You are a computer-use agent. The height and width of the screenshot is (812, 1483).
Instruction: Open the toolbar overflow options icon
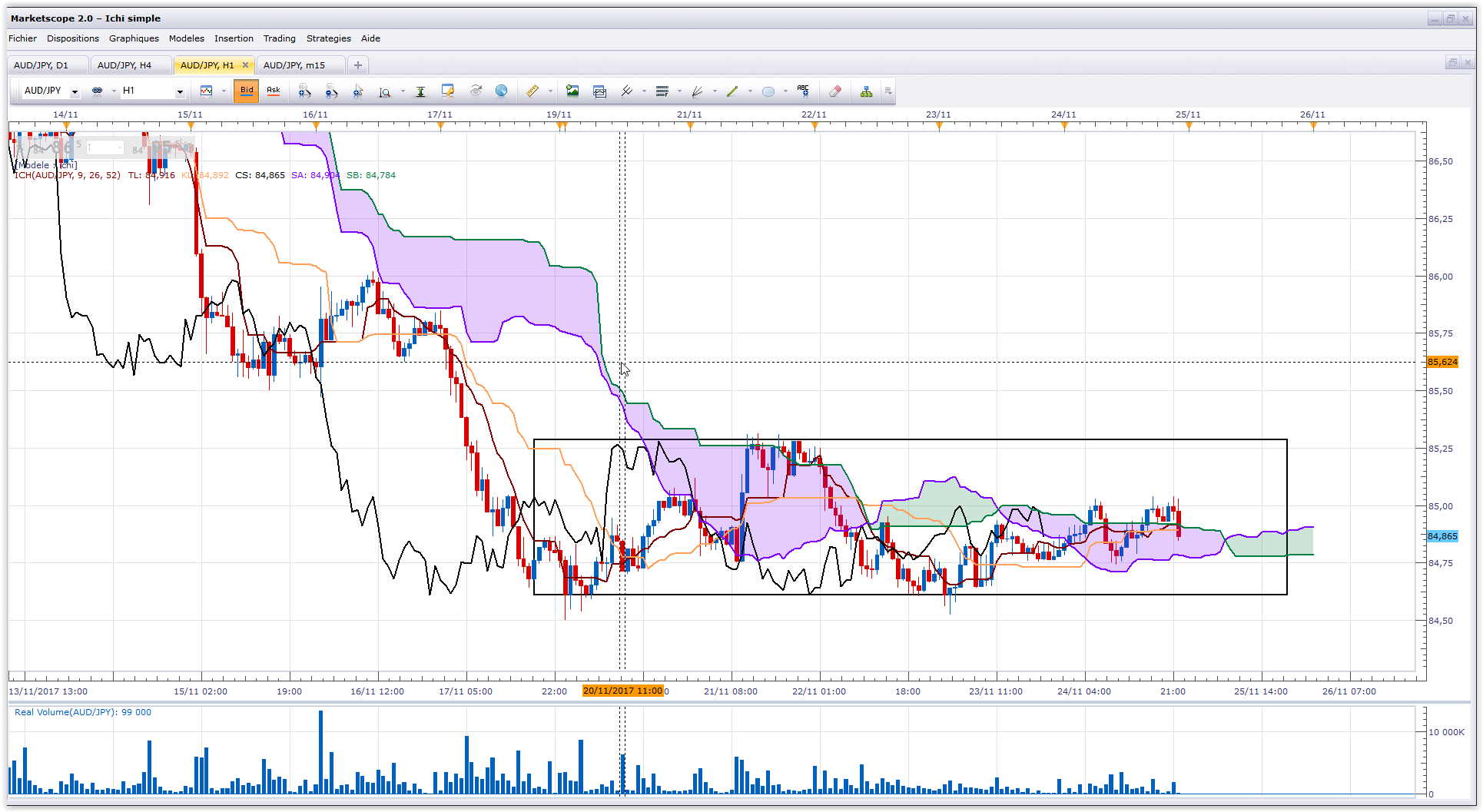[x=888, y=91]
